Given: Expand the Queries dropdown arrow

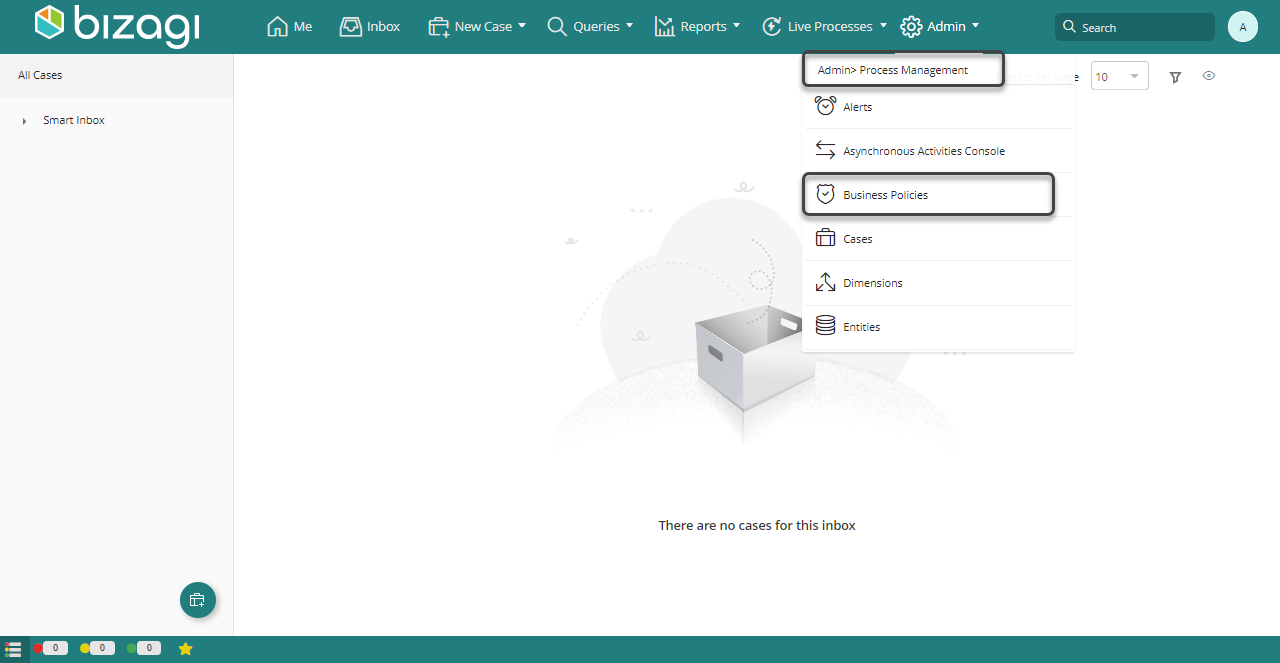Looking at the screenshot, I should click(629, 26).
